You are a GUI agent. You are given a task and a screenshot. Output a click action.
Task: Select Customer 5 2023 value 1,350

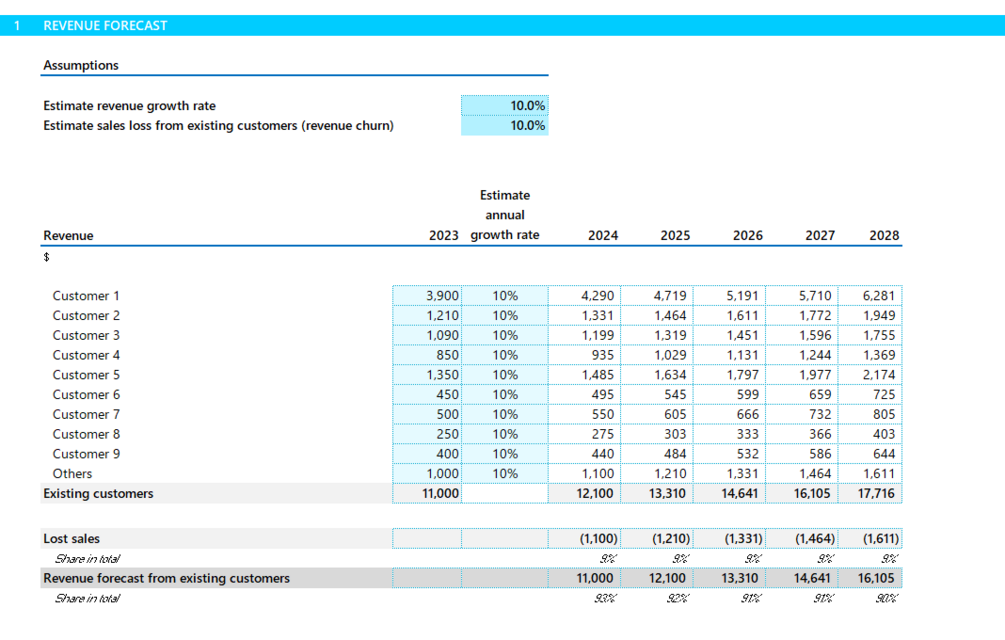[427, 375]
